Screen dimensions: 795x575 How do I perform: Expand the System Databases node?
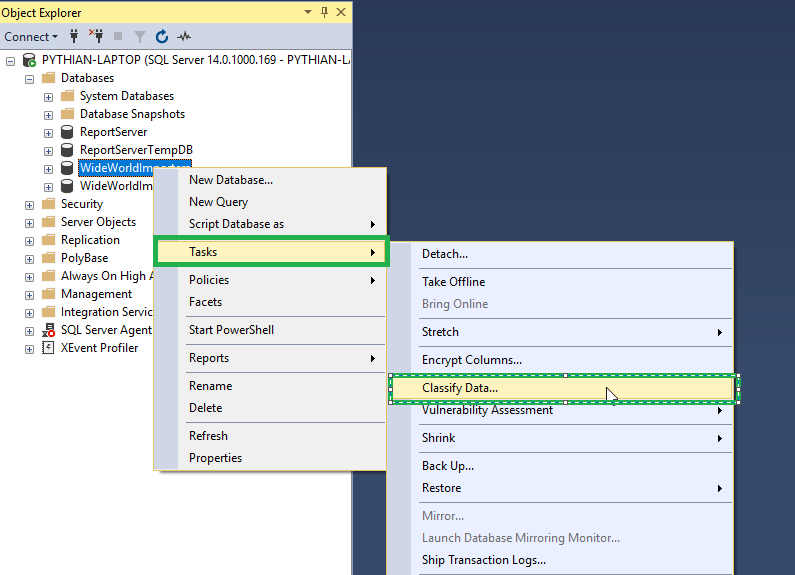click(48, 96)
